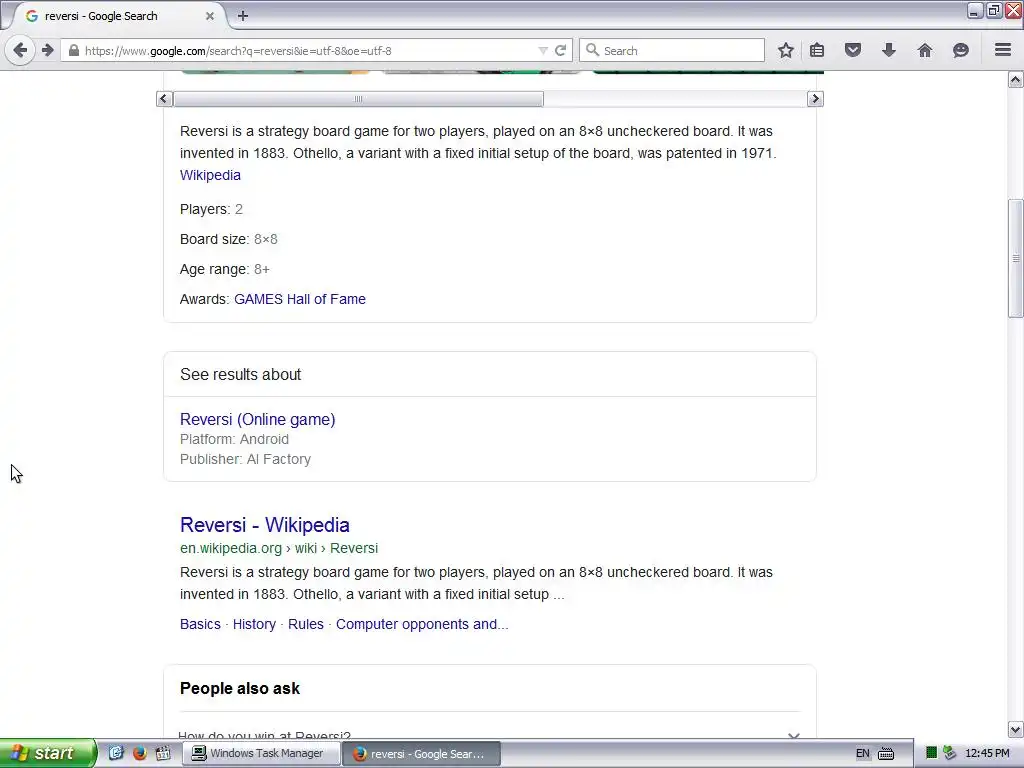
Task: Click the 'Players: 2' text
Action: coord(211,209)
